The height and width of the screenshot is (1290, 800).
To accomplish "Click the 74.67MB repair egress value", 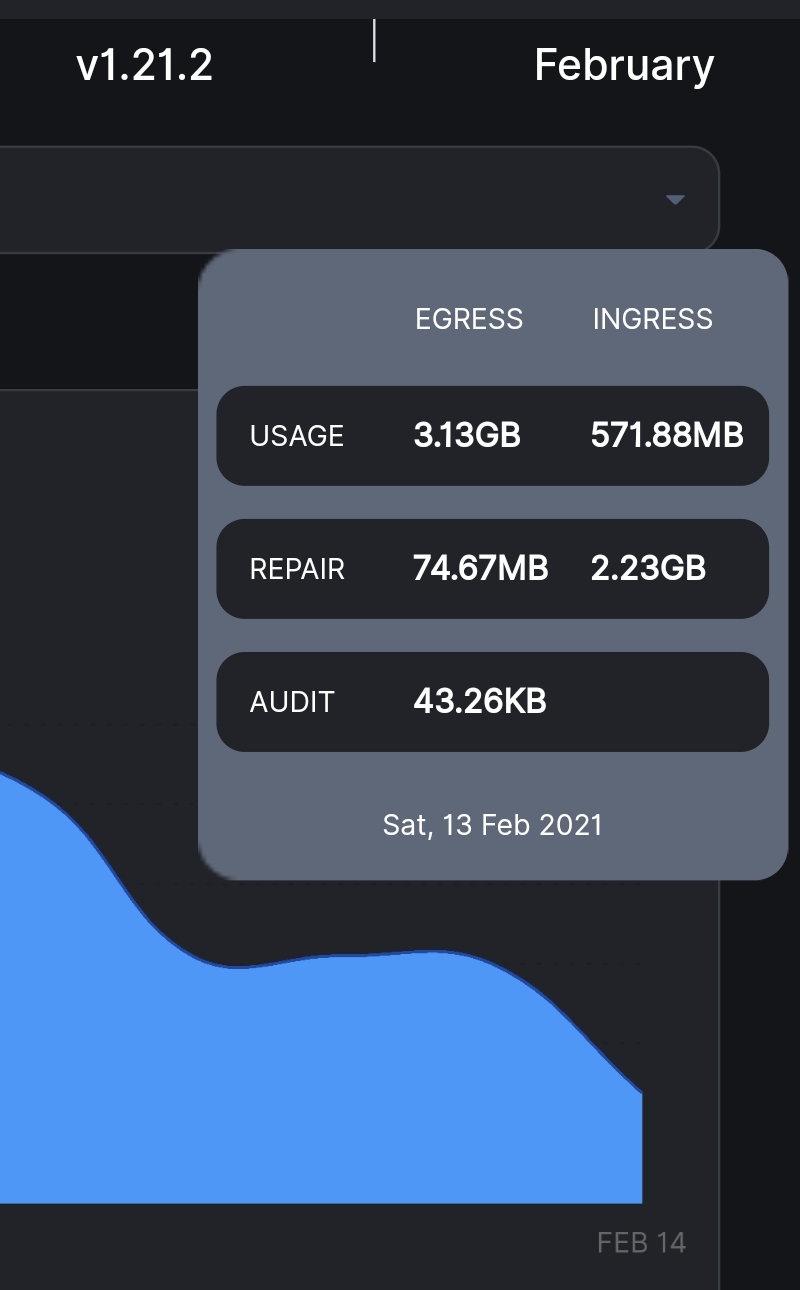I will point(480,569).
